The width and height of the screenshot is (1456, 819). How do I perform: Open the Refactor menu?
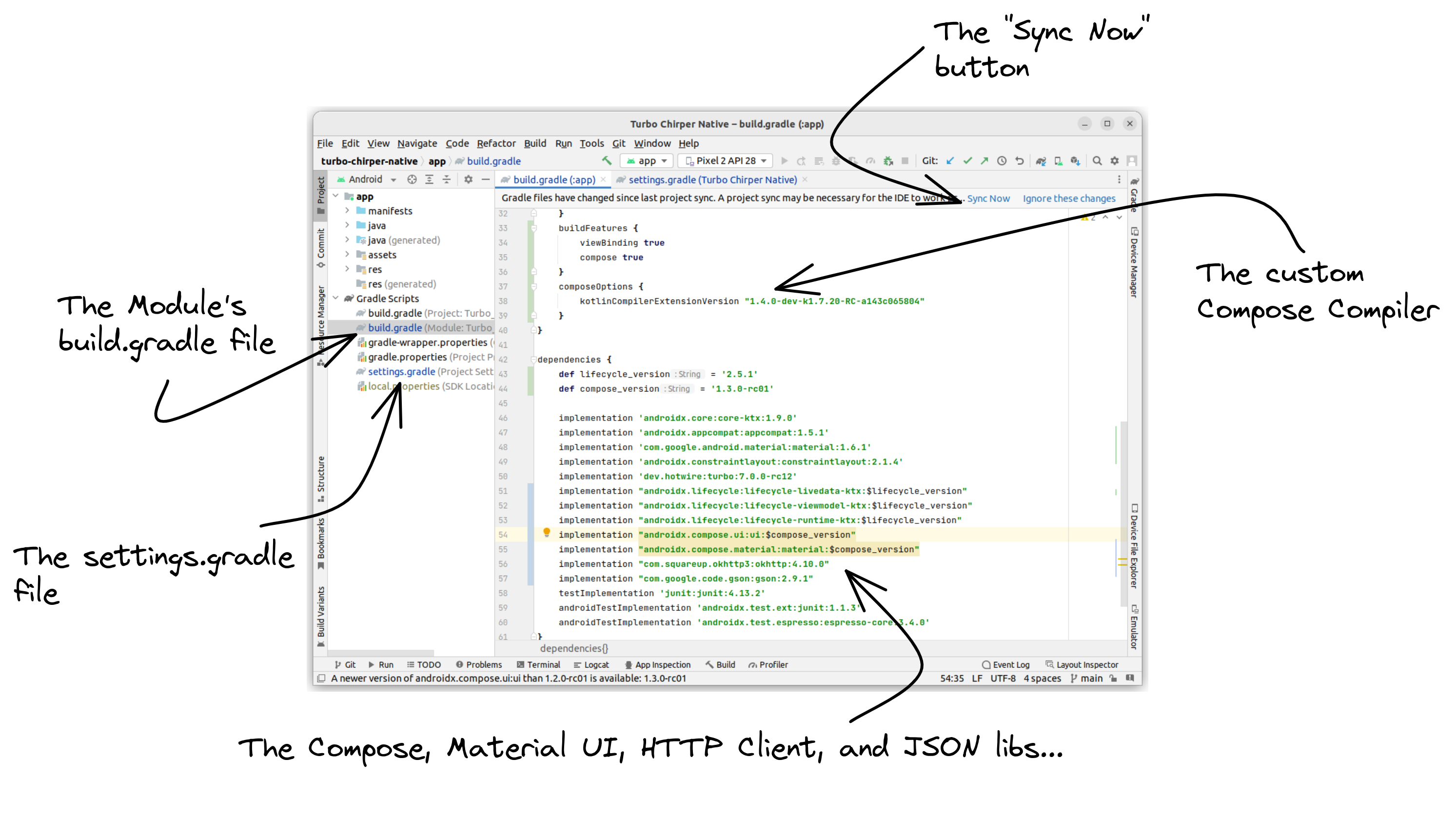point(496,143)
